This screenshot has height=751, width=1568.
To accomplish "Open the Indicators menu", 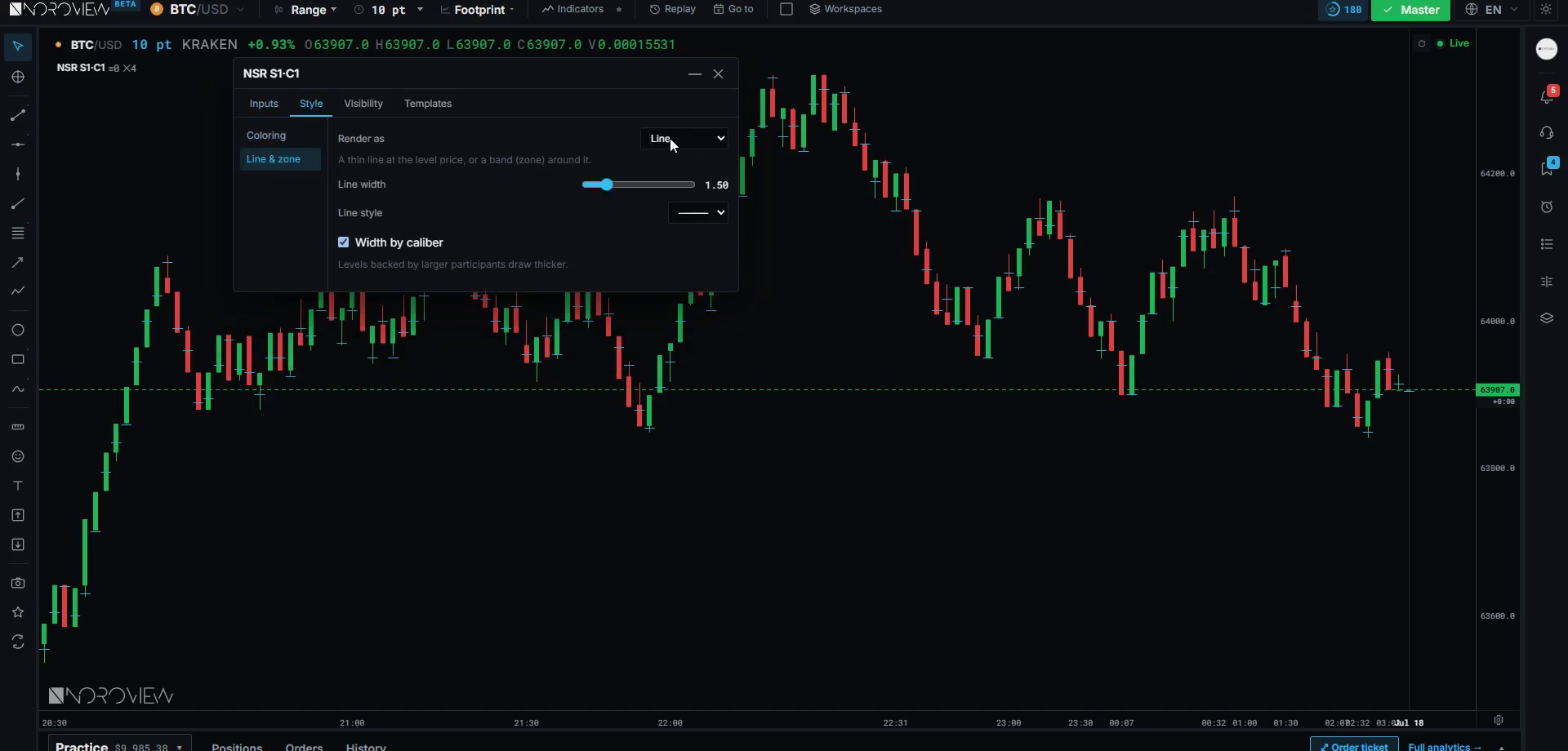I will coord(573,10).
